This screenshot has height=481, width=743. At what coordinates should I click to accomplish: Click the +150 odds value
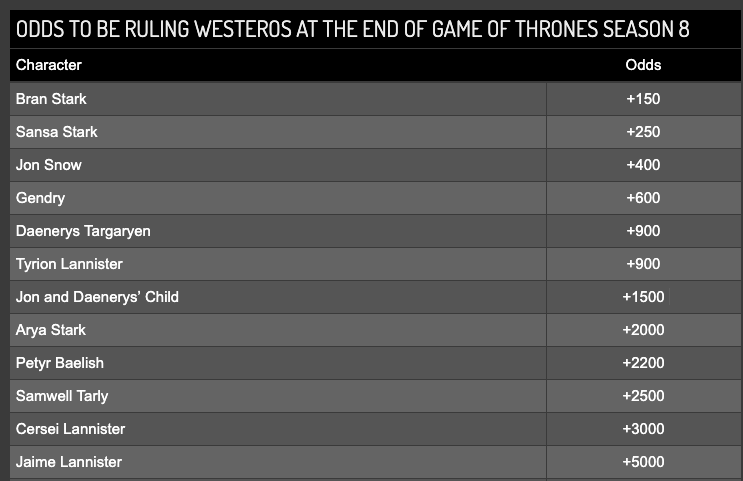pos(643,99)
